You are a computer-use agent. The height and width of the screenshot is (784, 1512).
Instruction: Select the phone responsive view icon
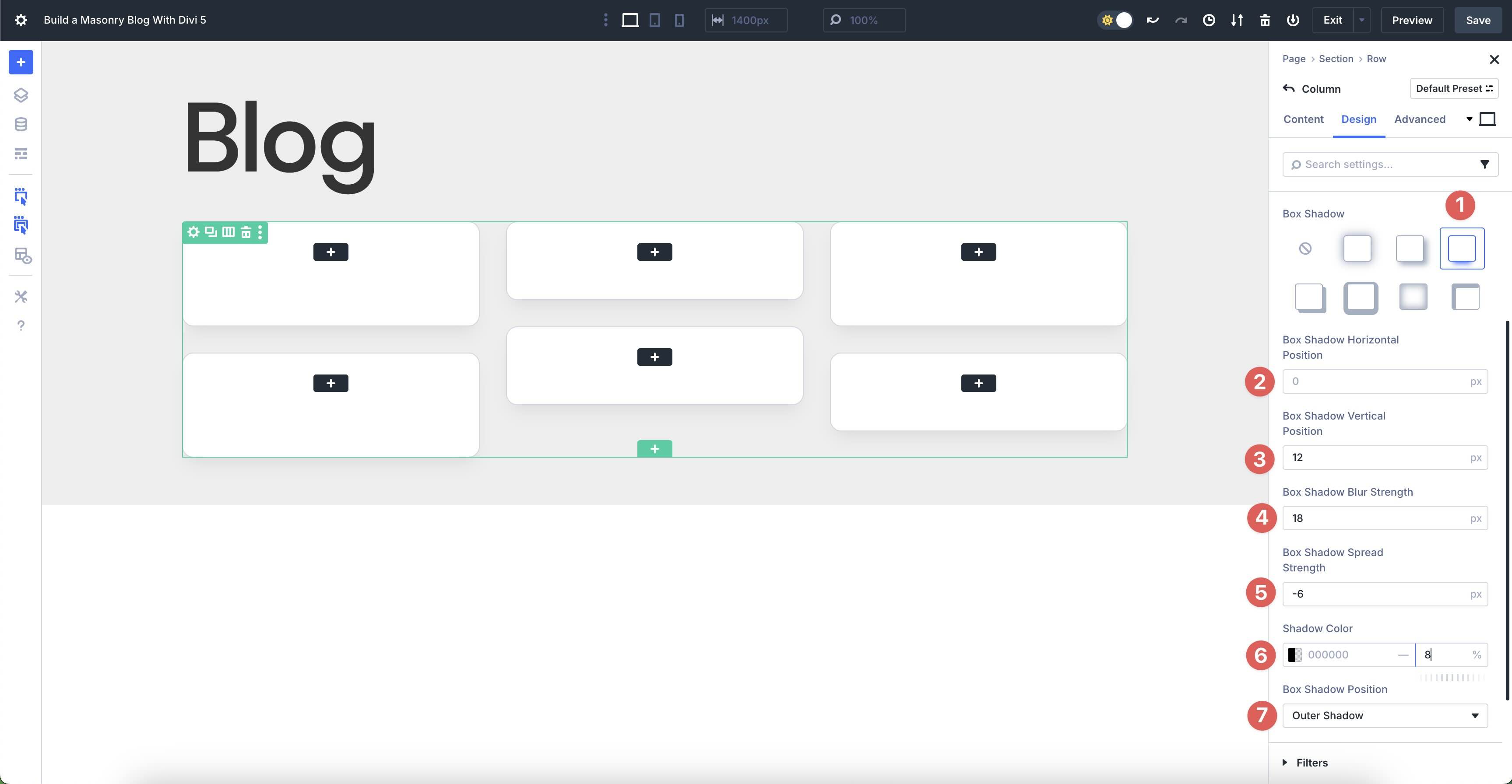[x=679, y=20]
